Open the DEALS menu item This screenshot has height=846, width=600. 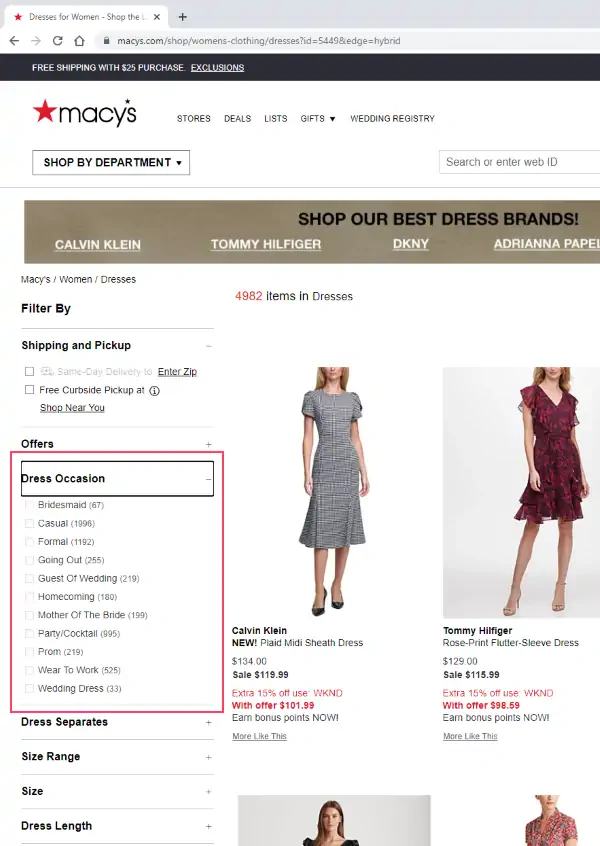[x=237, y=118]
